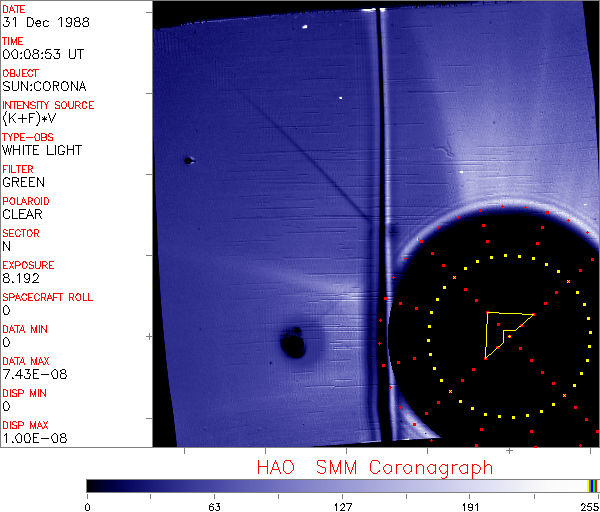Click the INTENSITY SOURCE label

[48, 105]
